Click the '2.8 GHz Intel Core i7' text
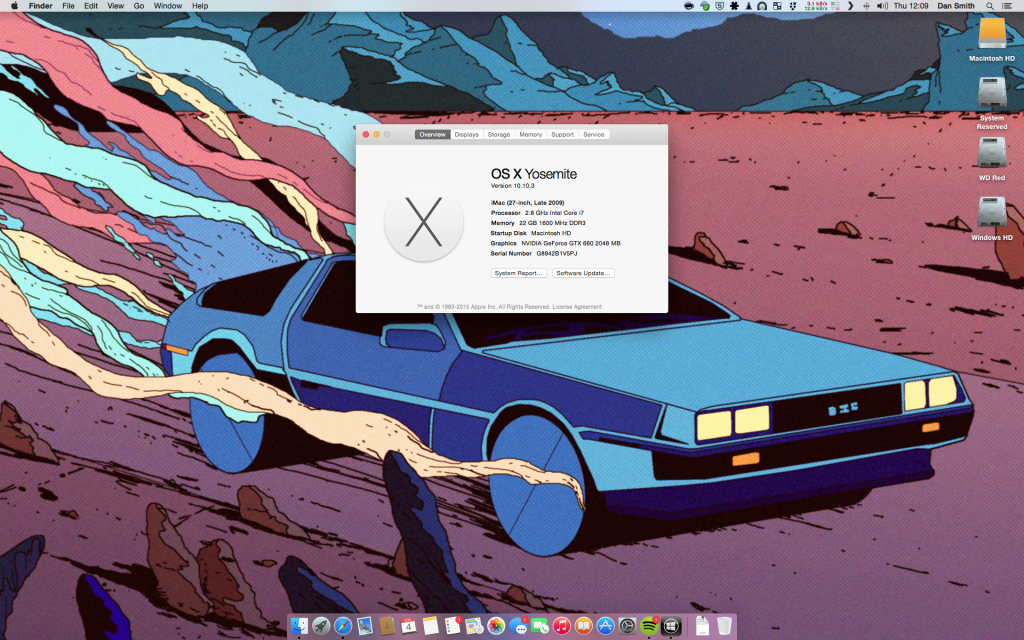Viewport: 1024px width, 640px height. (x=554, y=213)
